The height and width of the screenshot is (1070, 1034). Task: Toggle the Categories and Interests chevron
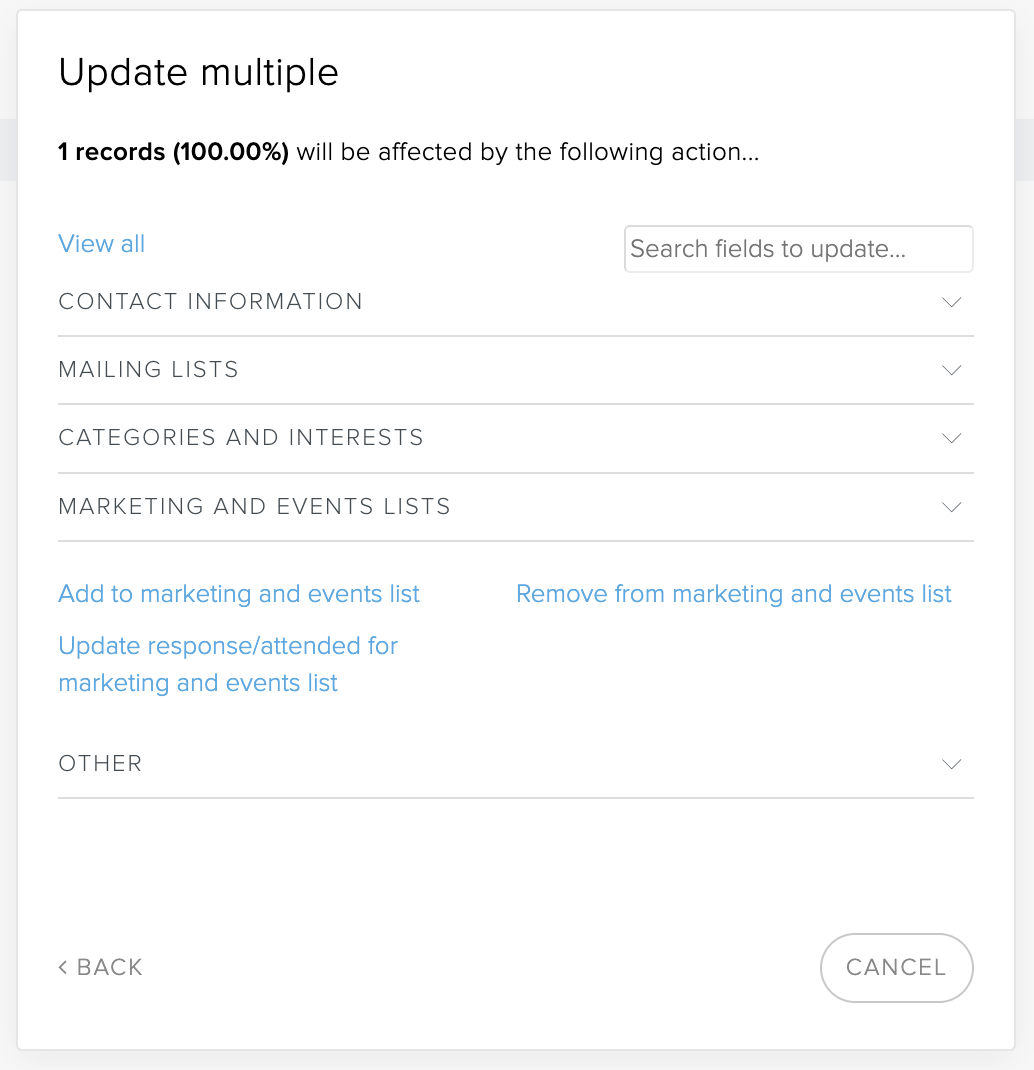(951, 437)
